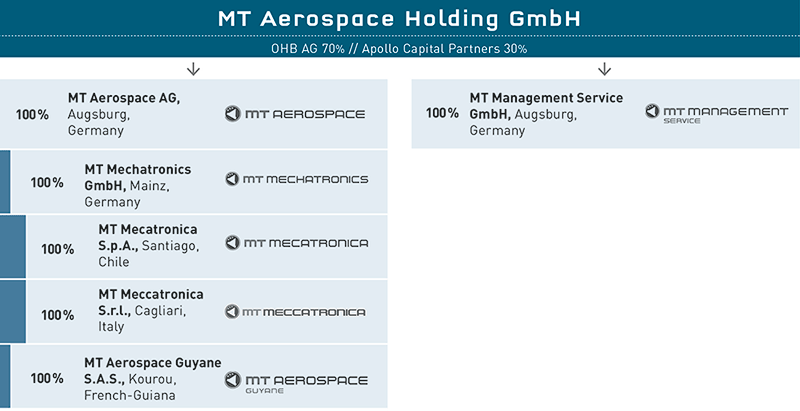Click the MT Aerospace logo
The height and width of the screenshot is (411, 800).
(x=295, y=114)
